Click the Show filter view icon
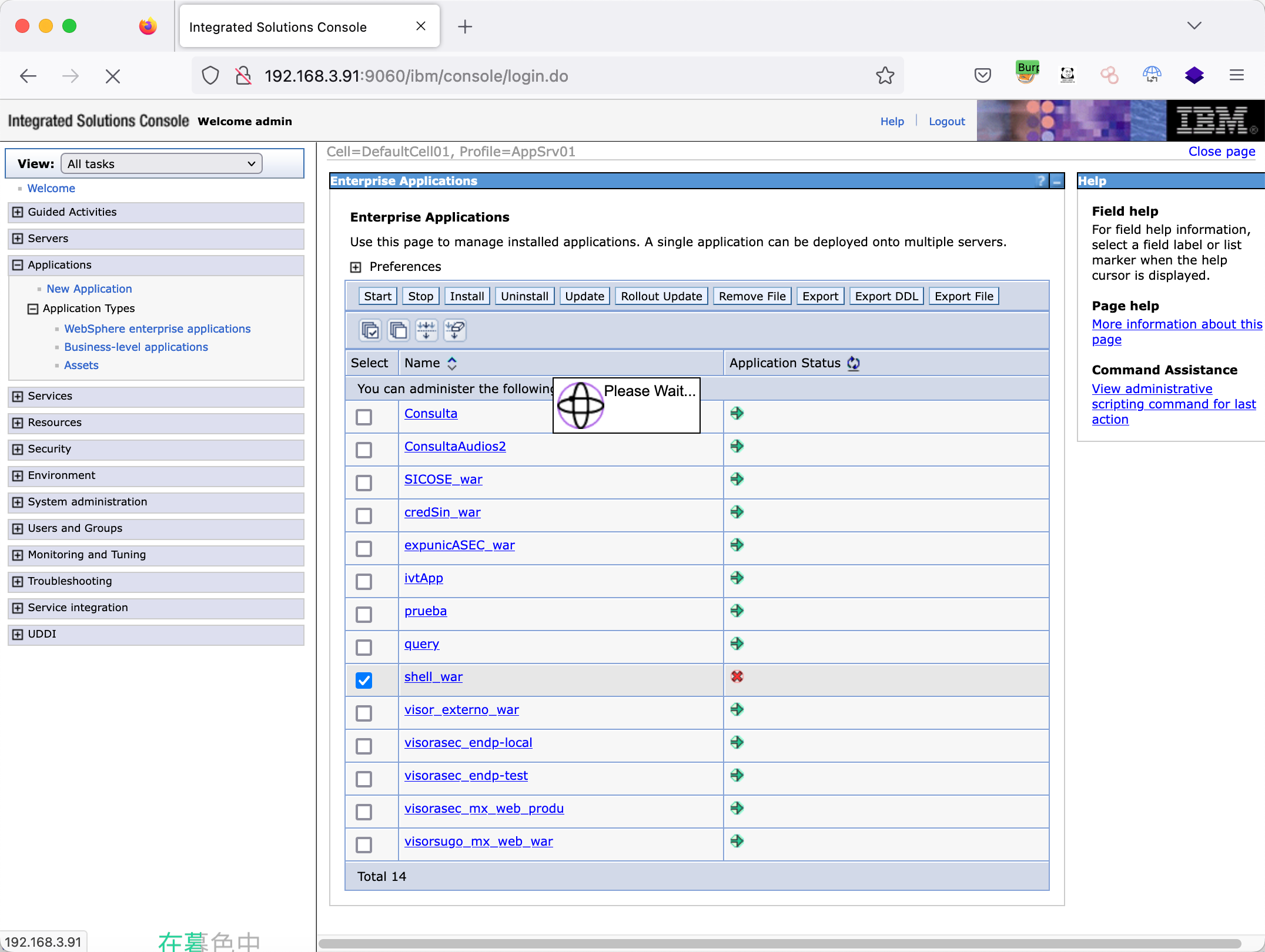 427,330
